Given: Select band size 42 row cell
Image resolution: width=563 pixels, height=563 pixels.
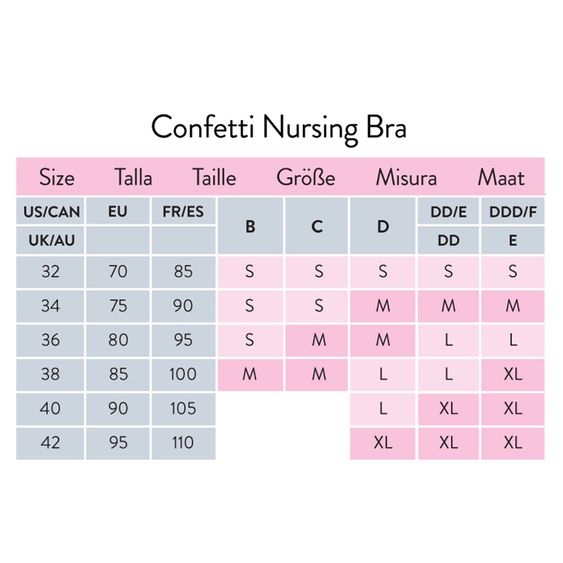Looking at the screenshot, I should (x=50, y=443).
